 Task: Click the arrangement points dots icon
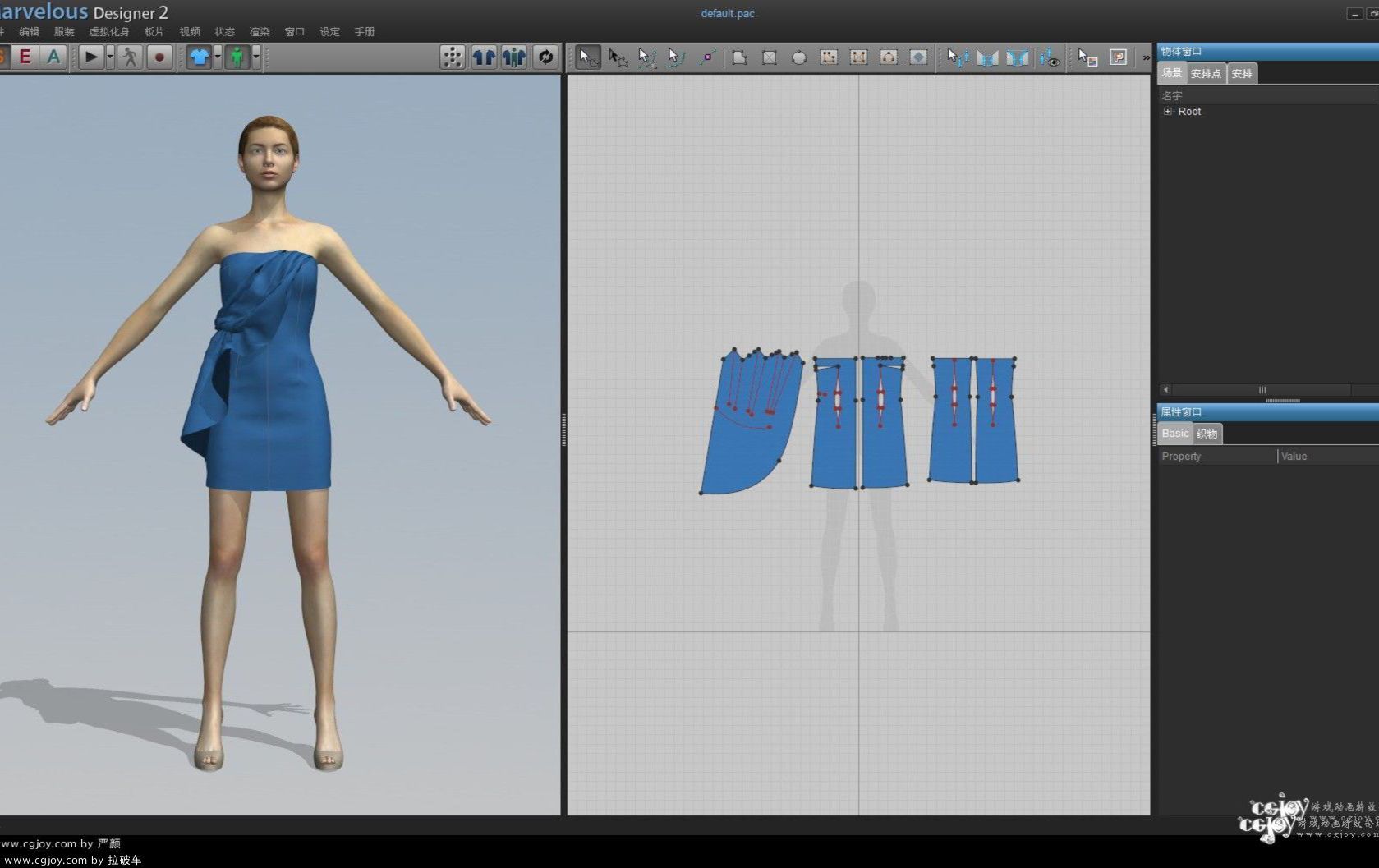pyautogui.click(x=452, y=57)
